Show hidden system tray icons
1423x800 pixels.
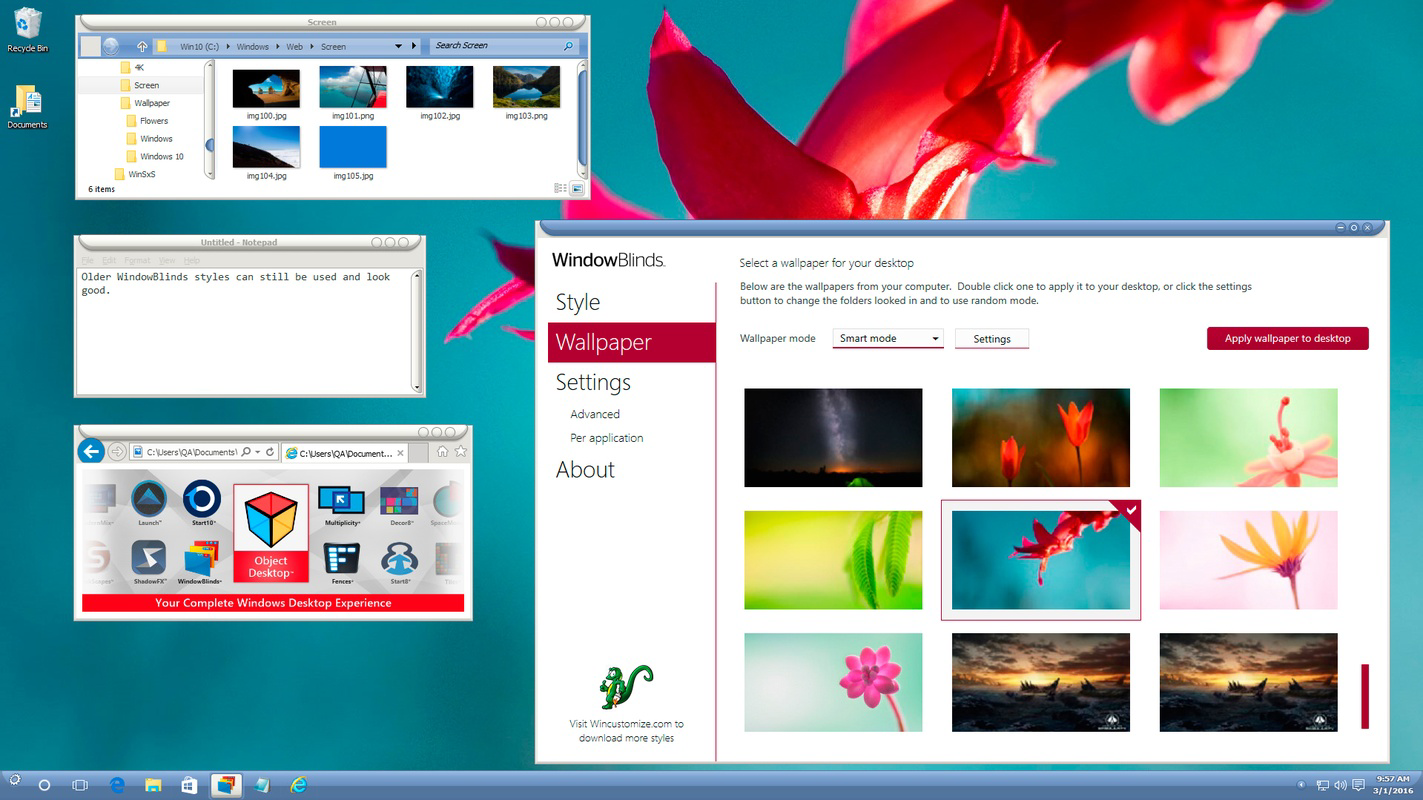click(1301, 785)
